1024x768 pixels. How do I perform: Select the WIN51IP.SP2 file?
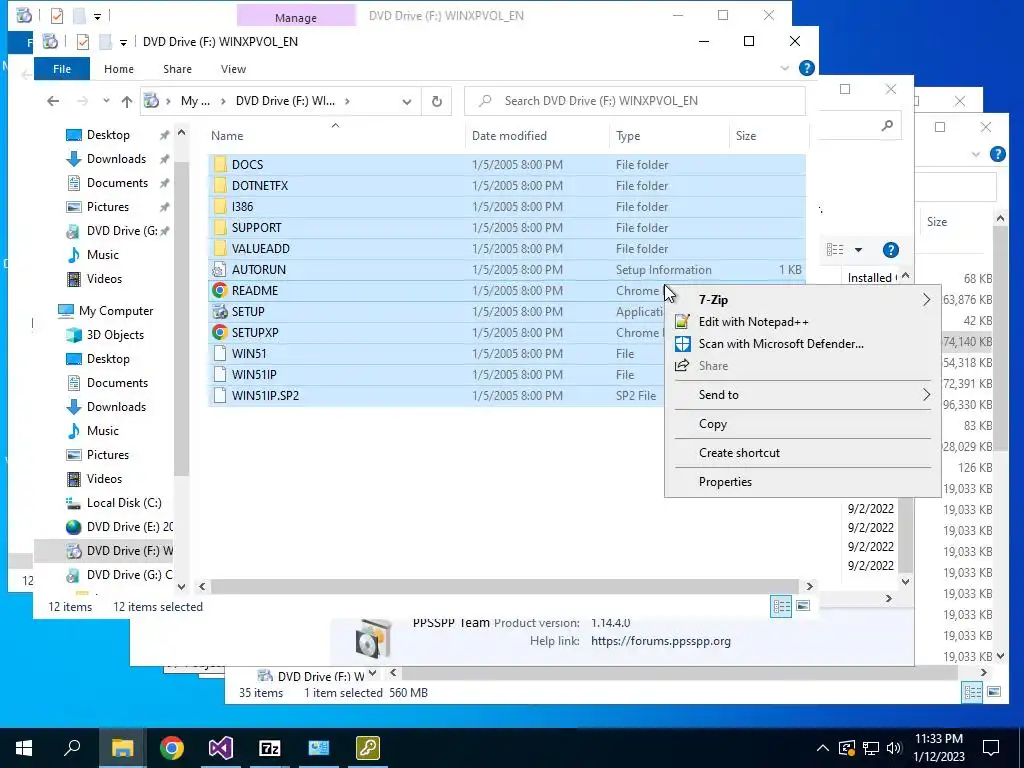pos(436,395)
